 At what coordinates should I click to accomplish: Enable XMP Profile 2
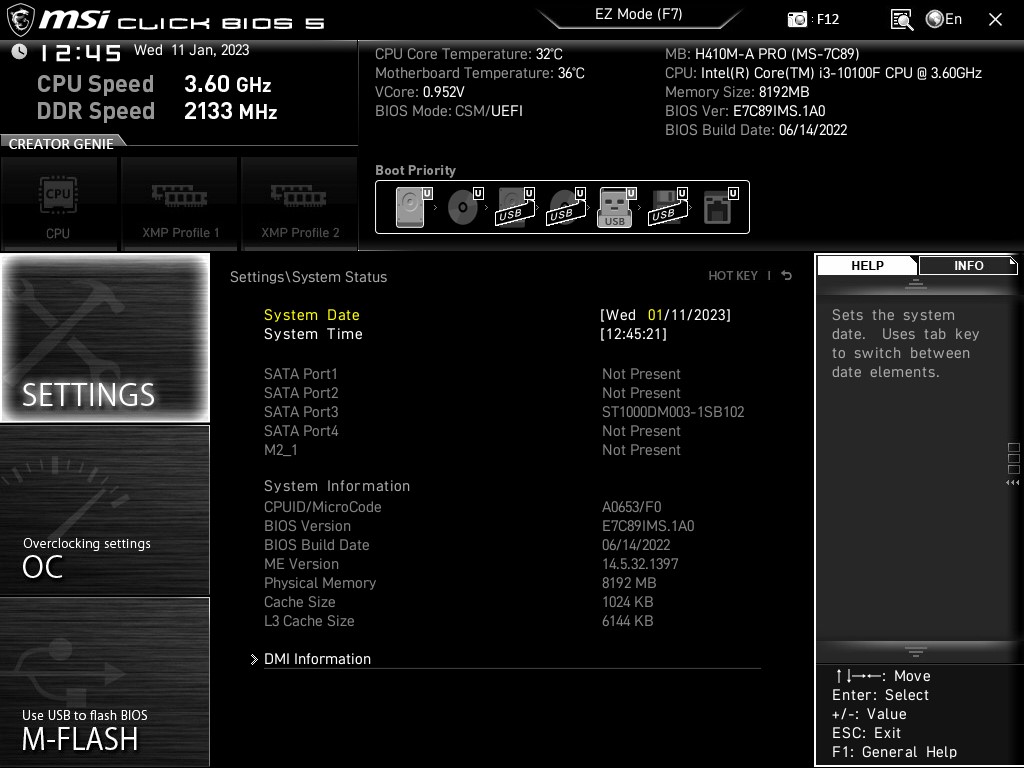[299, 204]
